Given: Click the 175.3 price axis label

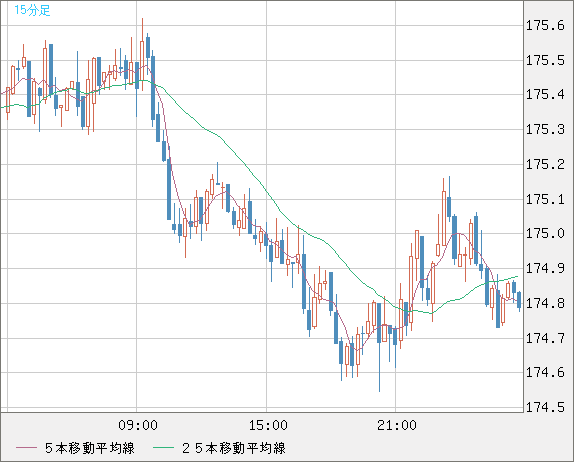Looking at the screenshot, I should coord(545,130).
